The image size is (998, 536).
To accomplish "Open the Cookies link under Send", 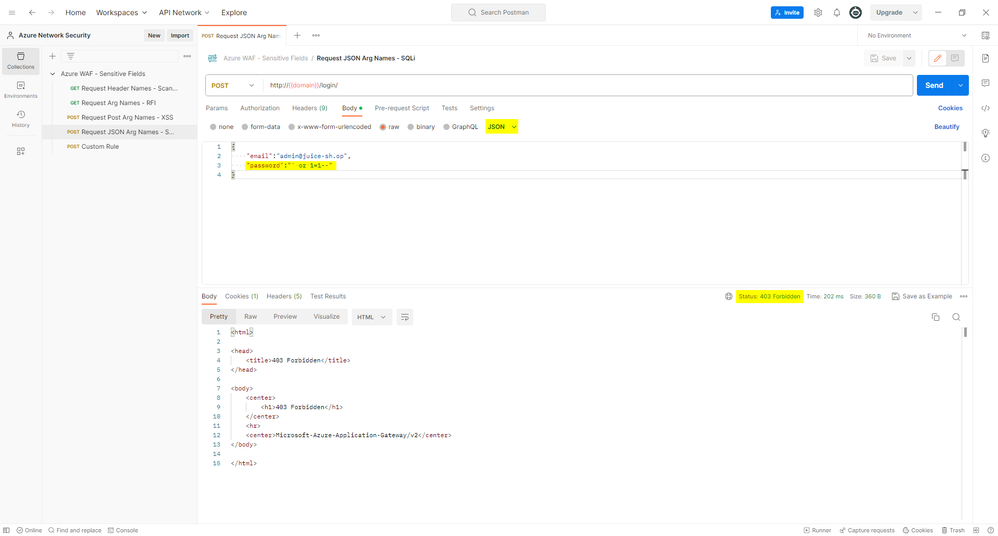I will point(950,108).
